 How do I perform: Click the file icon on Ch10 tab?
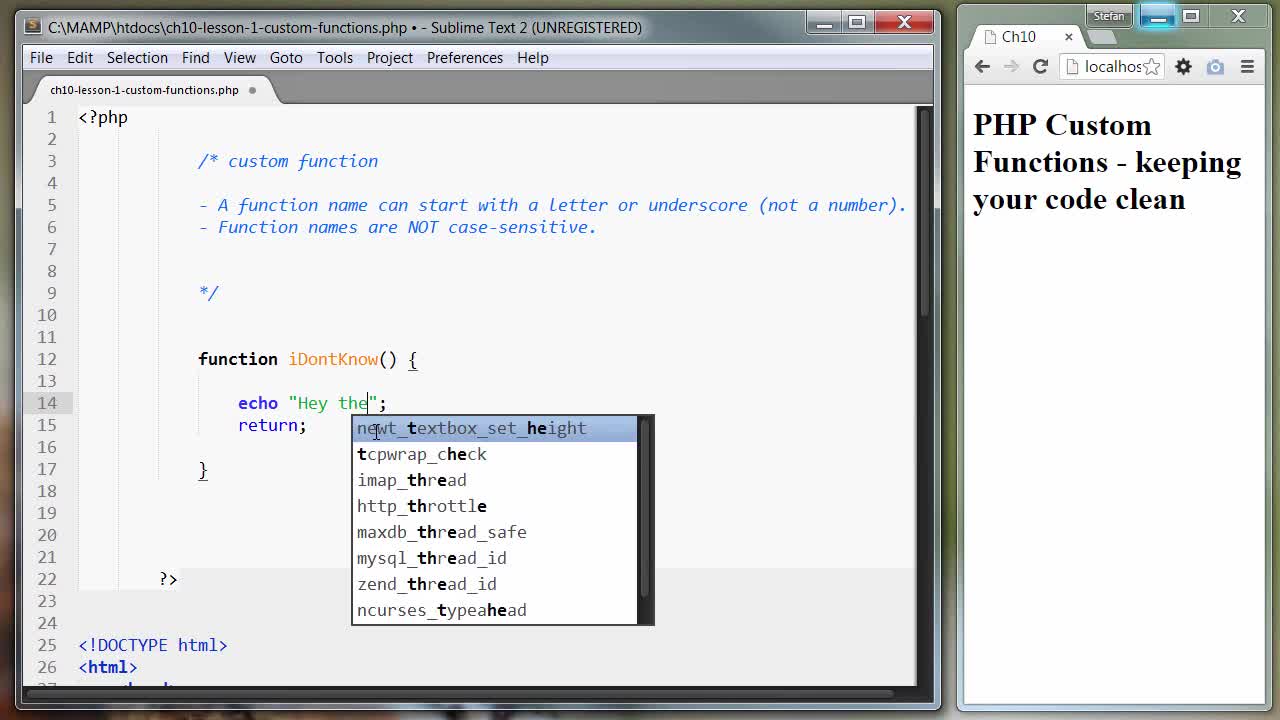pyautogui.click(x=991, y=37)
